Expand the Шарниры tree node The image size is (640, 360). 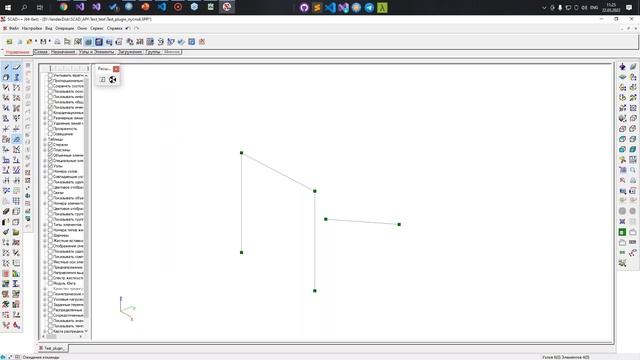[x=45, y=236]
